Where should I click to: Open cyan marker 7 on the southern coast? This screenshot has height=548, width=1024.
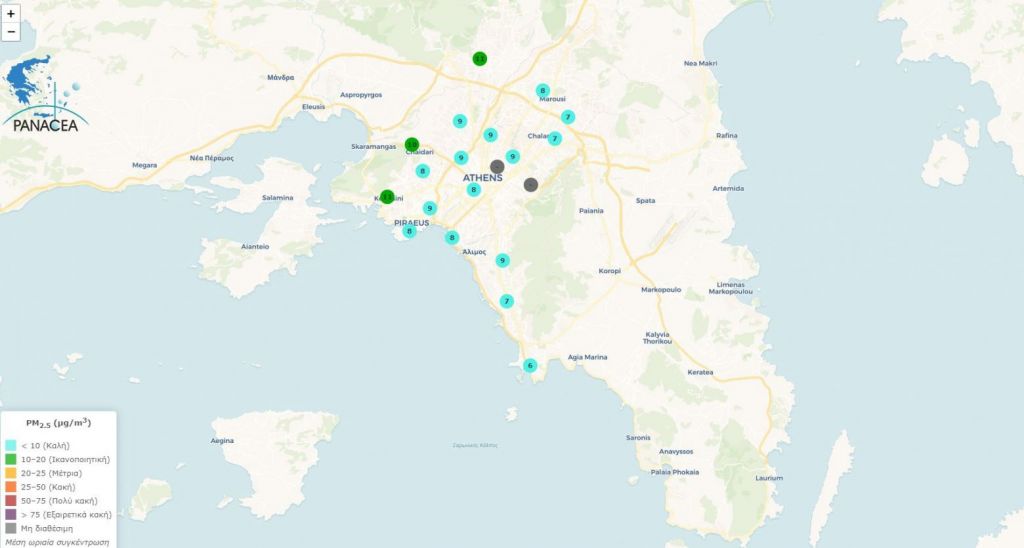point(507,301)
